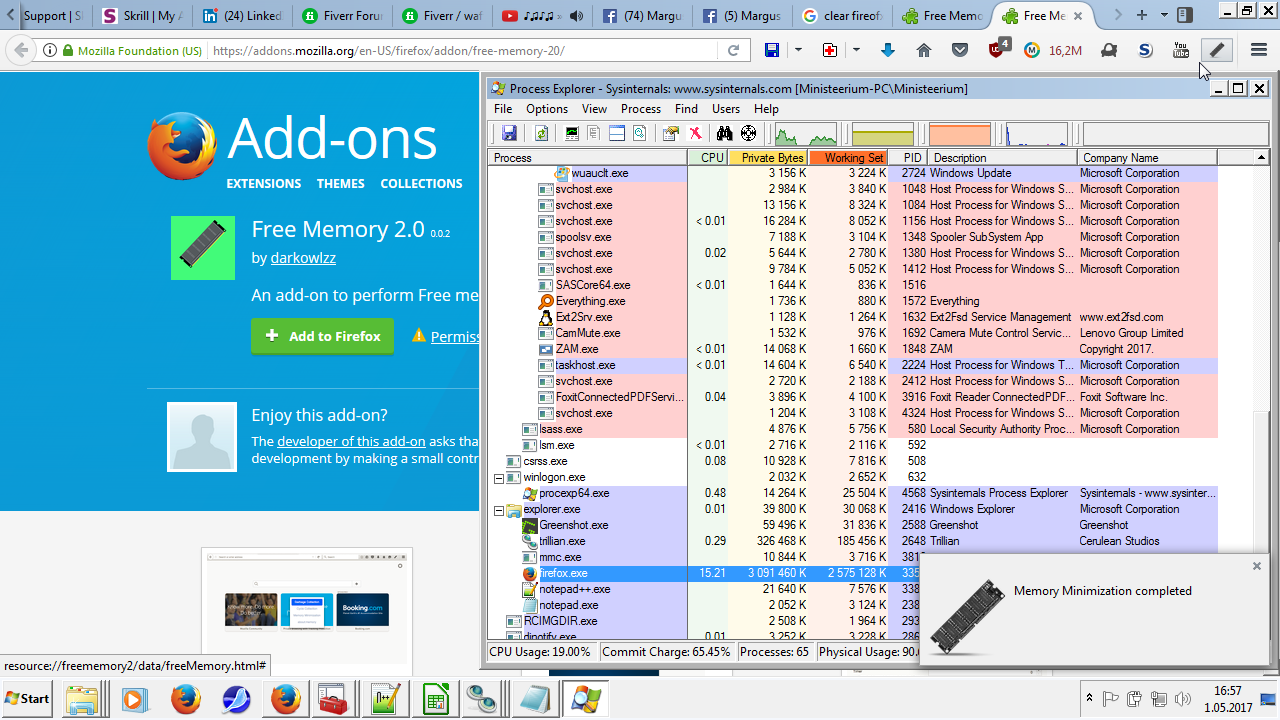Open the Firefox hamburger menu
This screenshot has width=1280, height=720.
1259,50
